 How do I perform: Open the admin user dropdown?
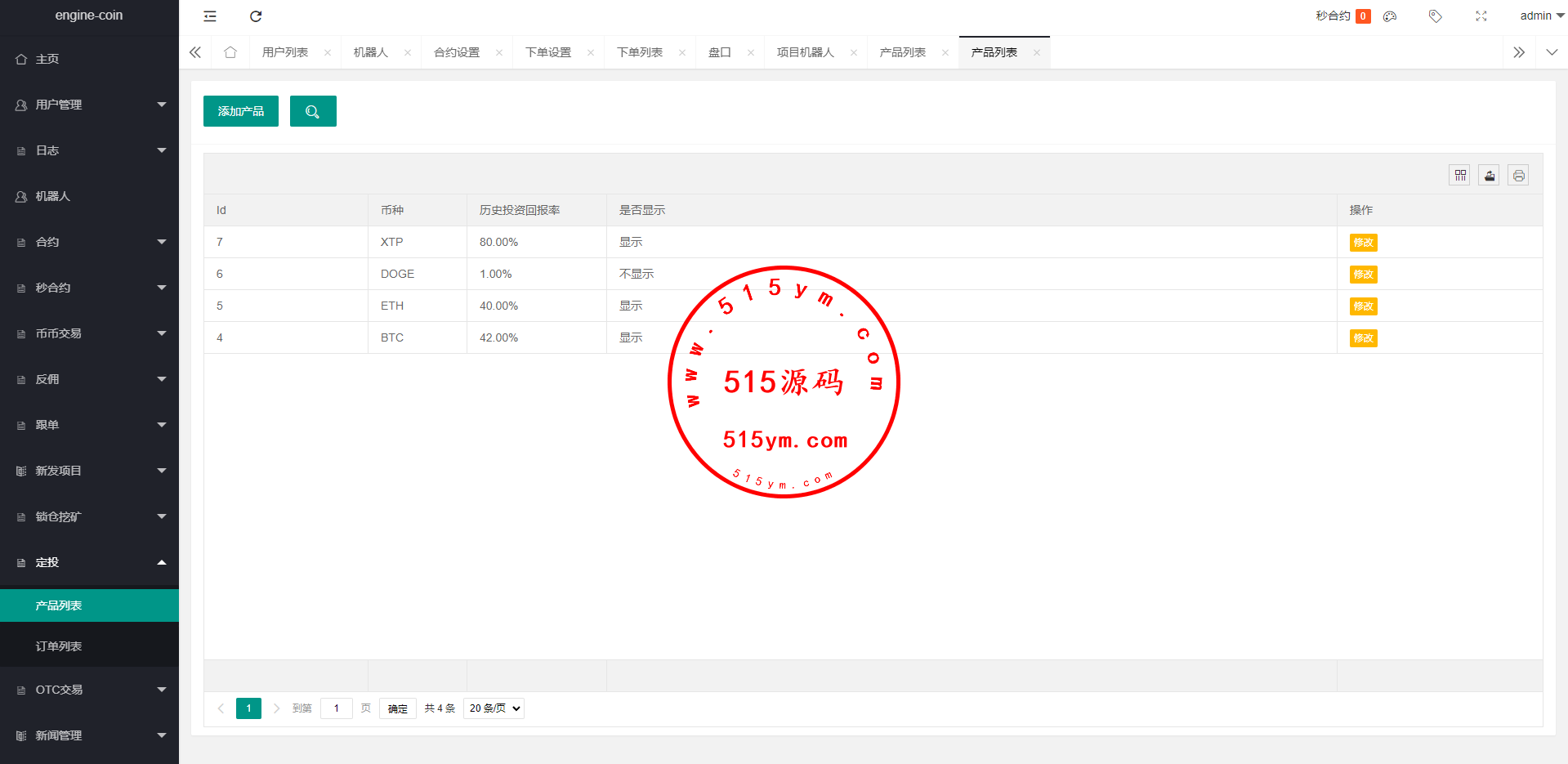click(1541, 16)
